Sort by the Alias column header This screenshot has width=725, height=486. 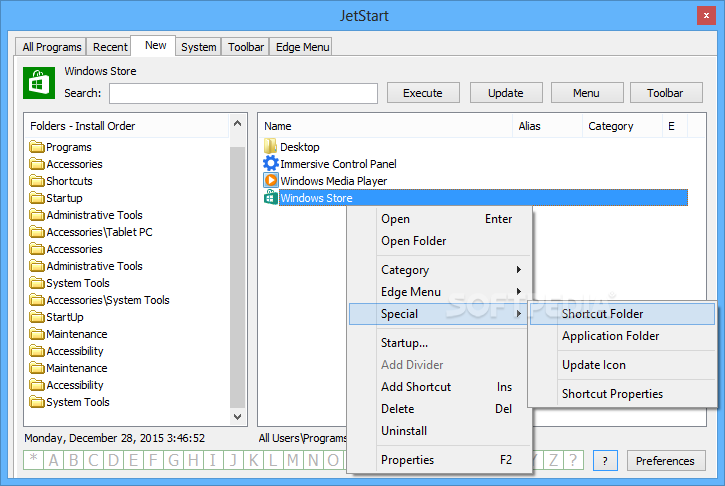pos(547,126)
